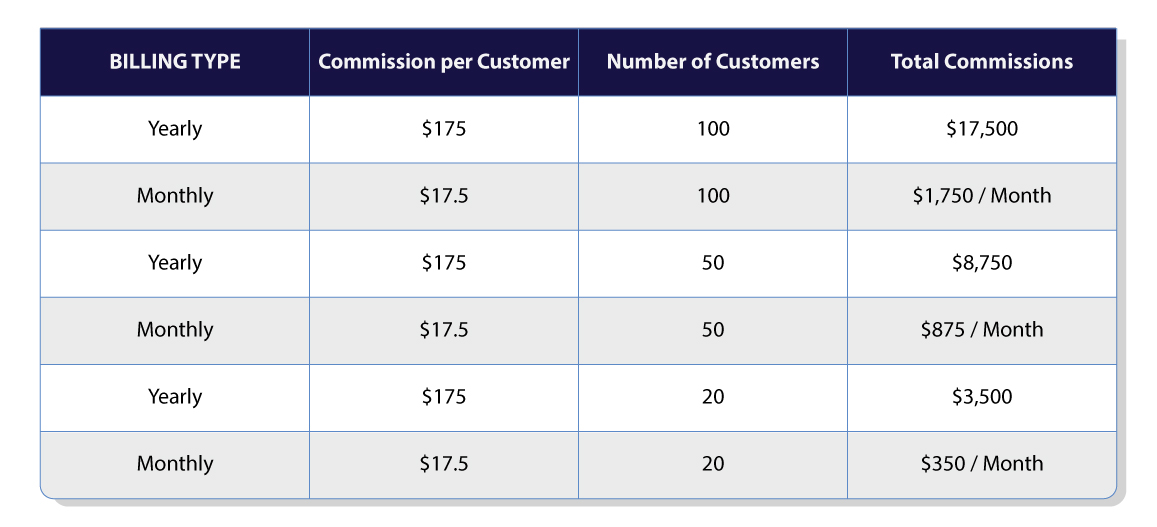
Task: Select the Commission per Customer header
Action: (x=444, y=62)
